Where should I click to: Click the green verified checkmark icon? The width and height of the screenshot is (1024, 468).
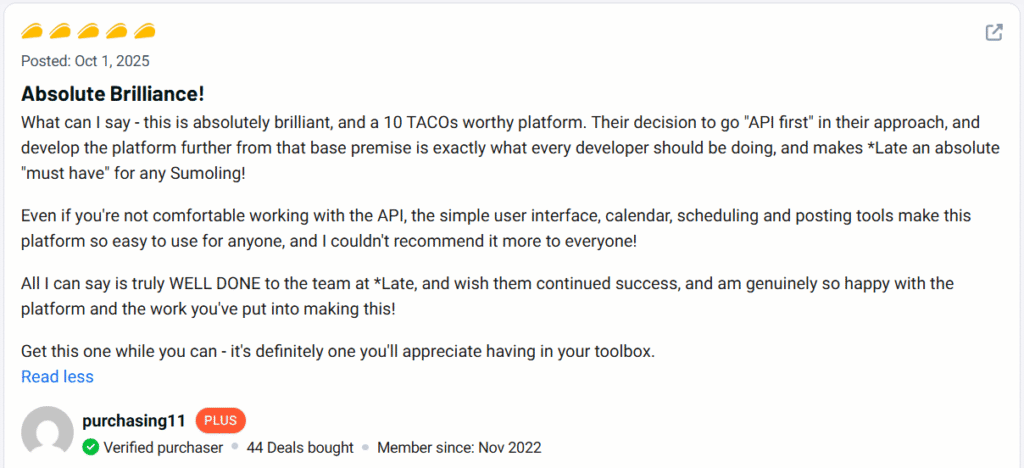point(91,447)
